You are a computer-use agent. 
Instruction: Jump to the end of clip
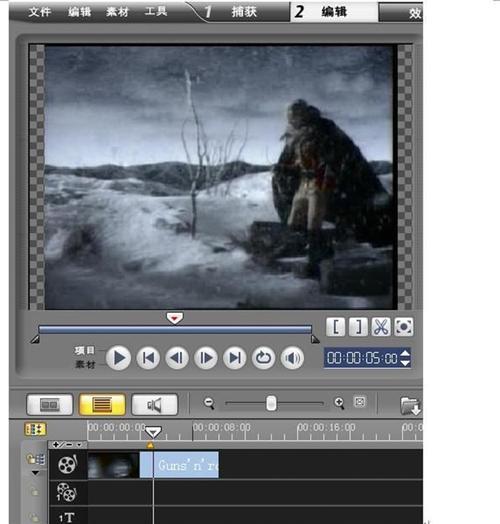(235, 358)
